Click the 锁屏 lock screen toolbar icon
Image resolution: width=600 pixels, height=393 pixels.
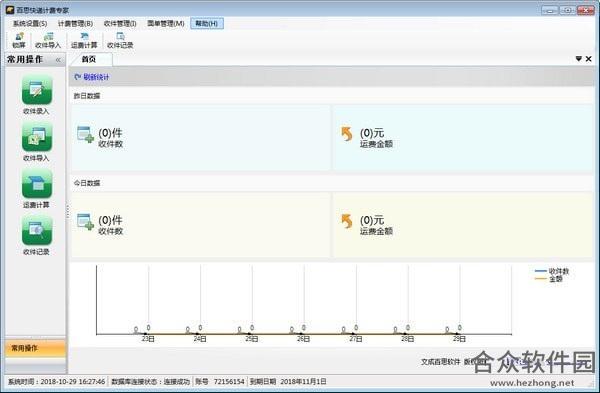click(x=18, y=41)
